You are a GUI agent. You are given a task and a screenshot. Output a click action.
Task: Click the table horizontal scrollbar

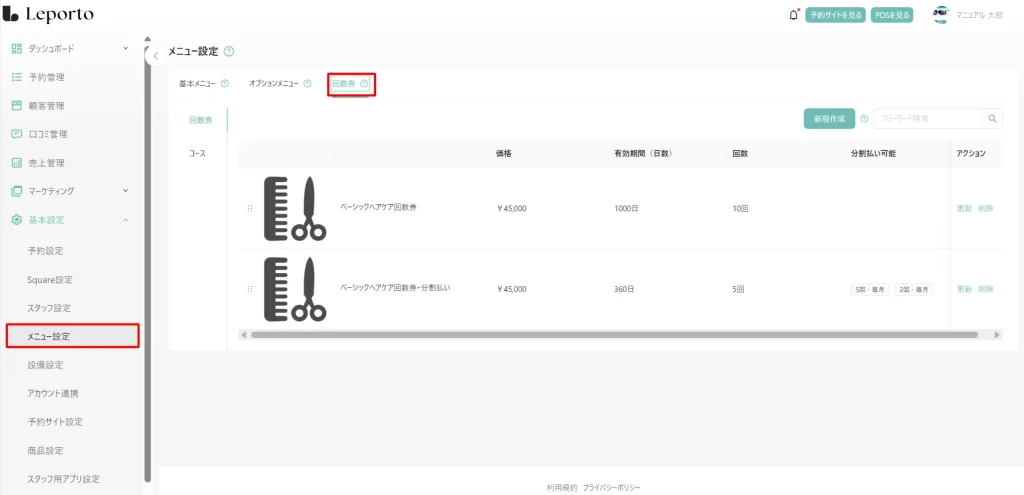point(610,335)
